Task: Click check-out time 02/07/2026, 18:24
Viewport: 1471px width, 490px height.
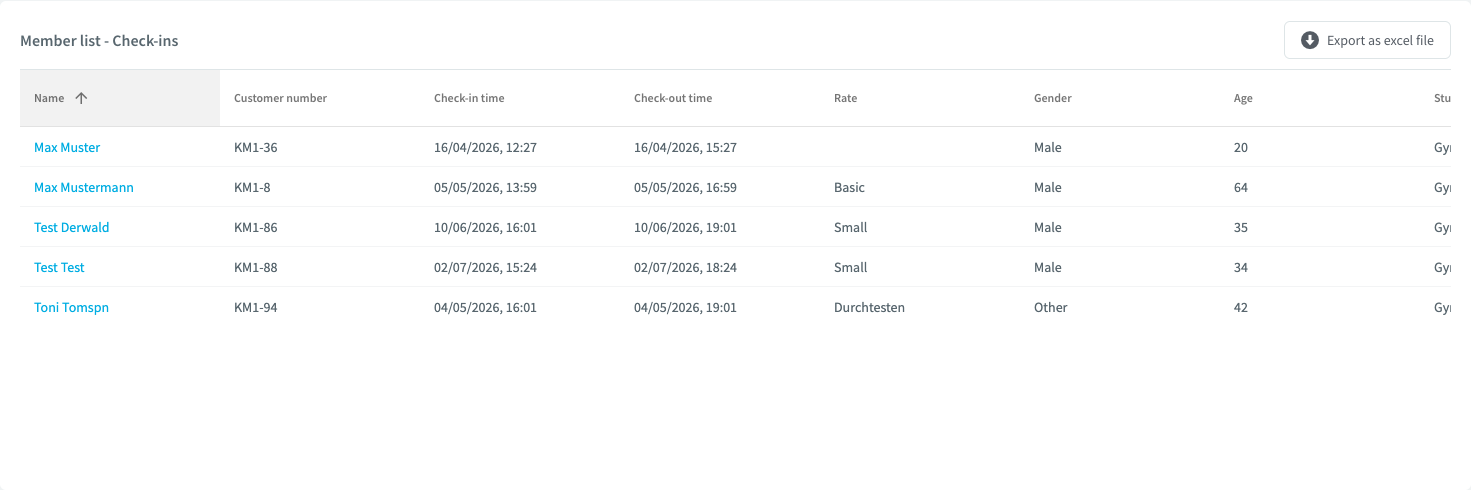Action: tap(685, 267)
